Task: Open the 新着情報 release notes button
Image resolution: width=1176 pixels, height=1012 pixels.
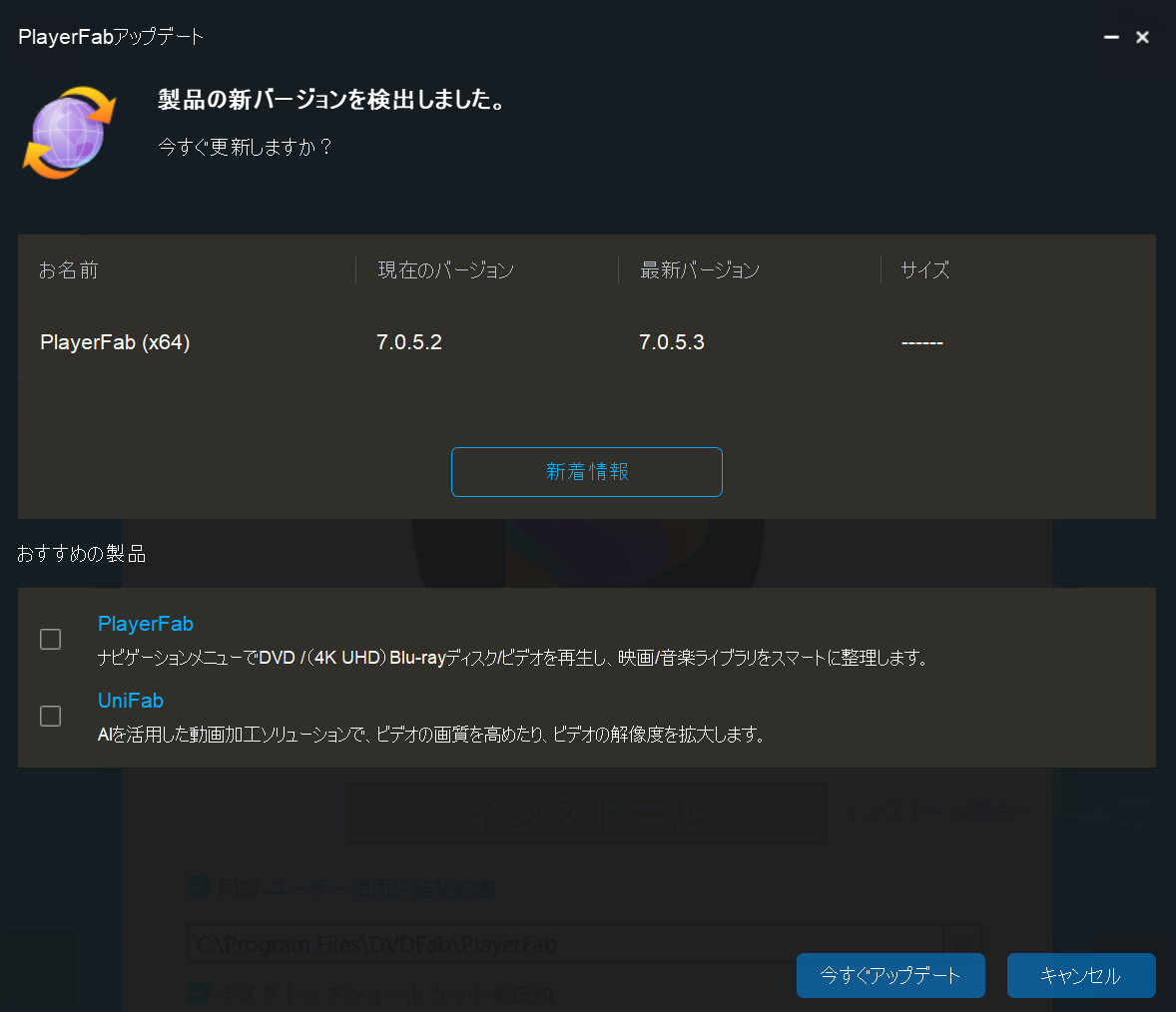Action: click(x=586, y=471)
